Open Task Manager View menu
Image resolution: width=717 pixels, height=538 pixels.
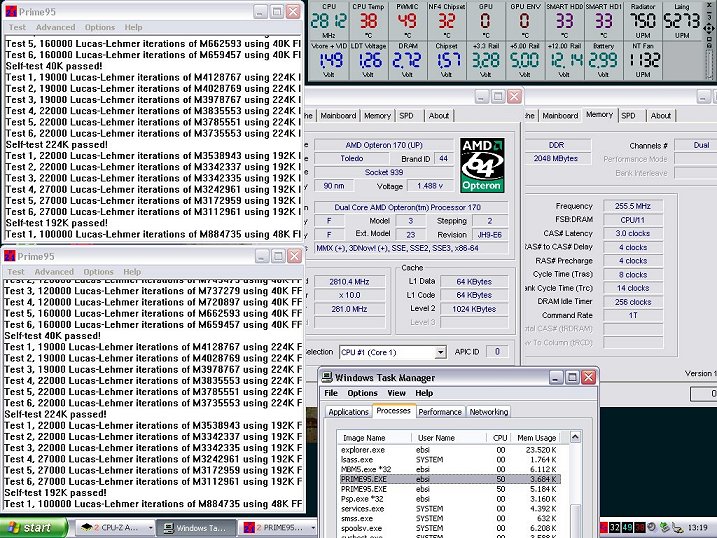click(396, 393)
